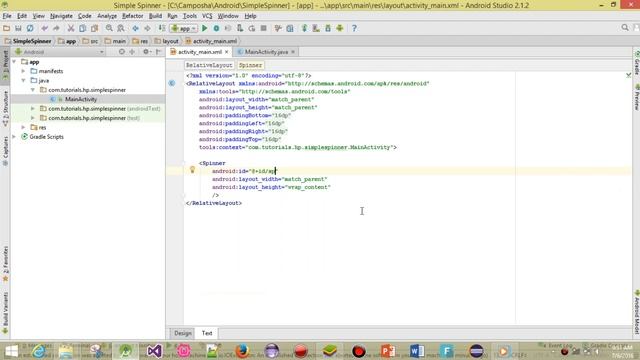Click the Stop square icon

click(264, 28)
